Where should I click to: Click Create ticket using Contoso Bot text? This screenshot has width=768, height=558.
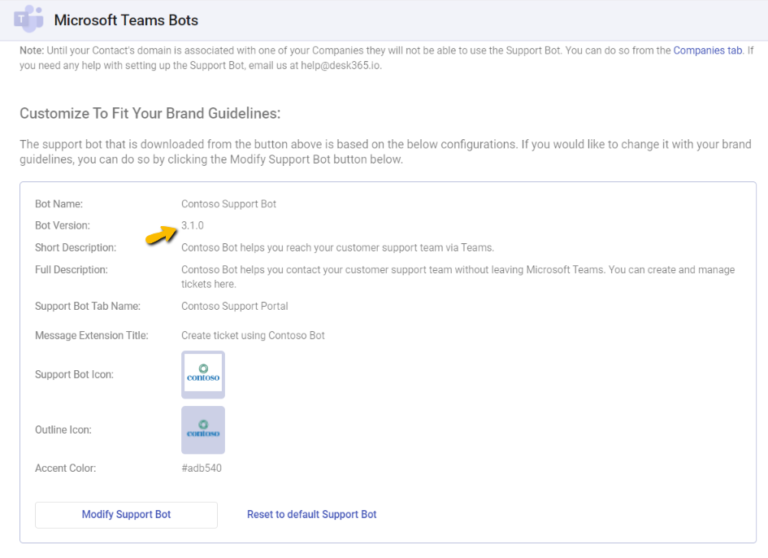point(253,336)
